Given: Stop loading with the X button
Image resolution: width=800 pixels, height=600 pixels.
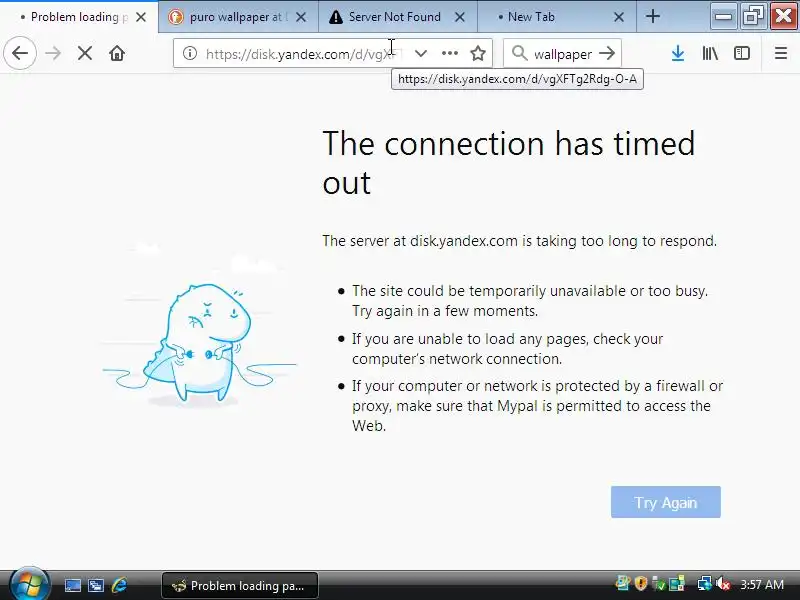Looking at the screenshot, I should 85,53.
